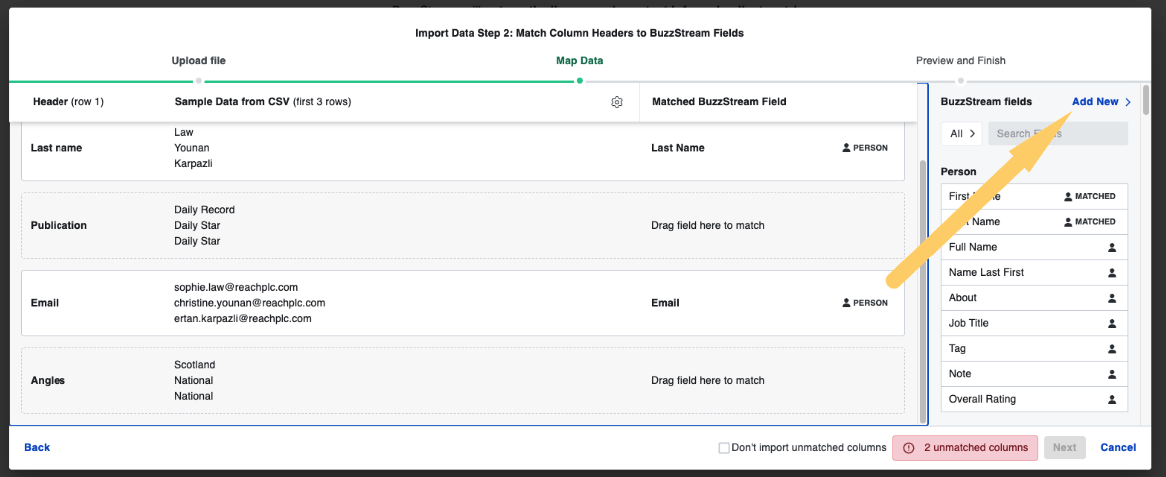Image resolution: width=1166 pixels, height=477 pixels.
Task: Click the Next button
Action: coord(1064,448)
